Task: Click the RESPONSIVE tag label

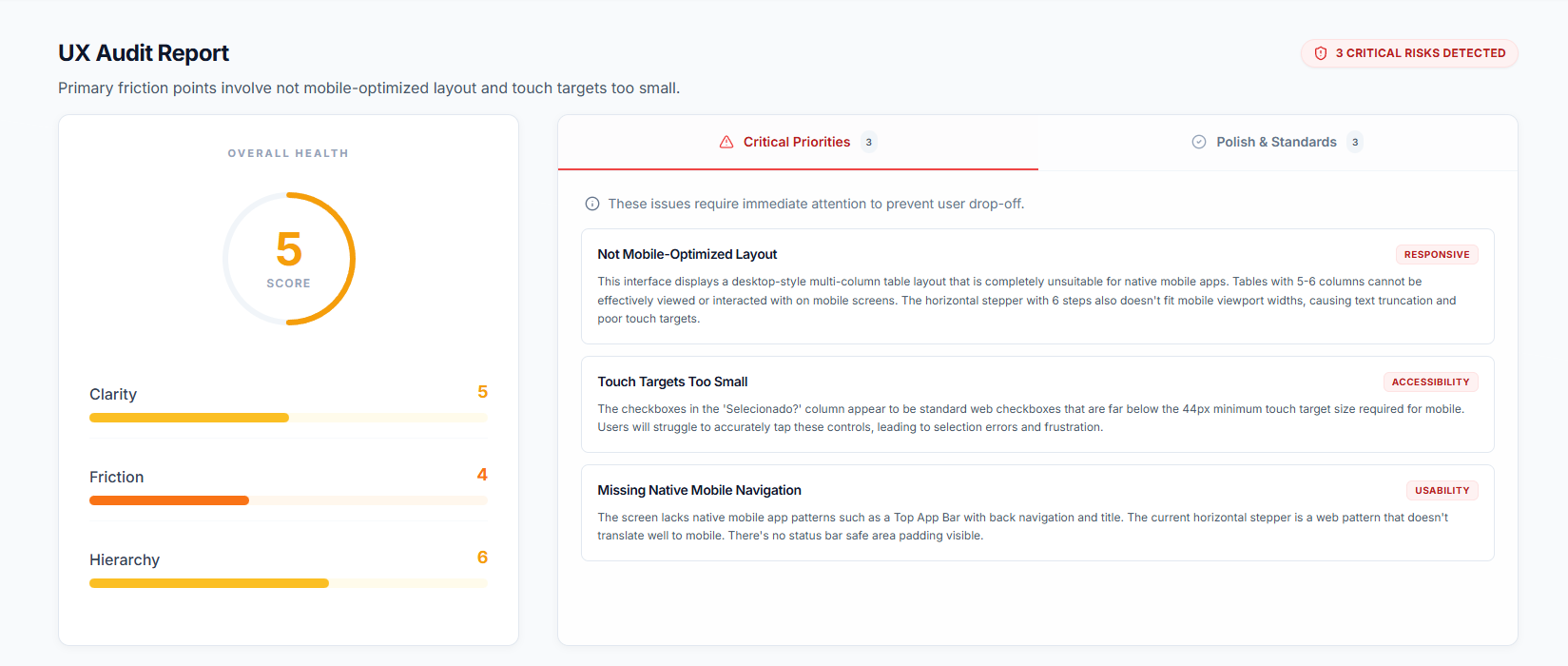Action: (1436, 255)
